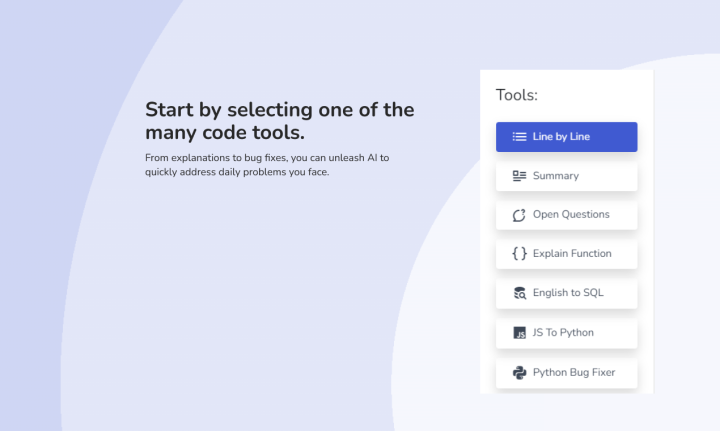The height and width of the screenshot is (431, 720).
Task: Click the Open Questions refresh-circle icon
Action: click(519, 215)
